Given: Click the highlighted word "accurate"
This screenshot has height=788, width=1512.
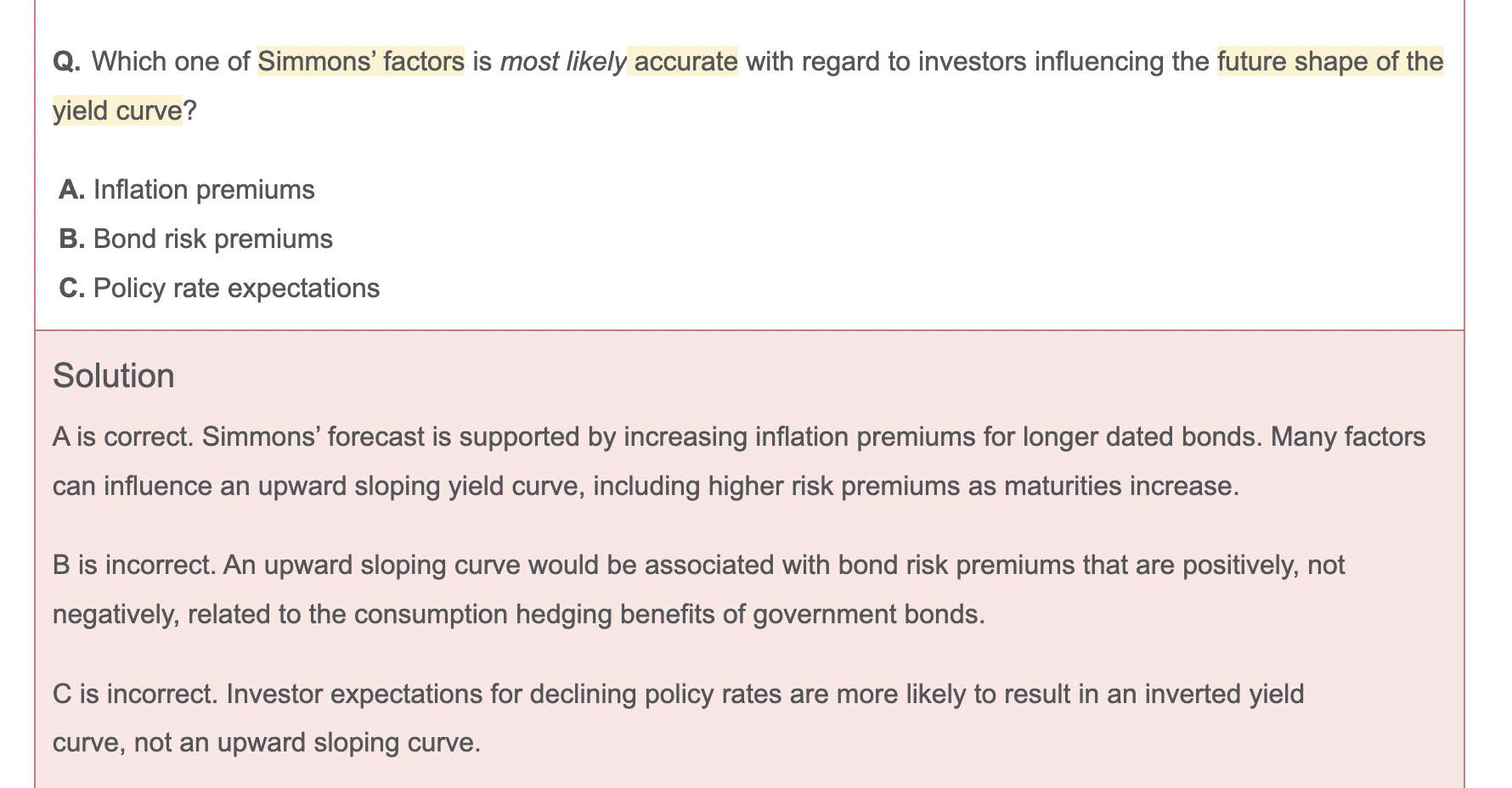Looking at the screenshot, I should pyautogui.click(x=685, y=61).
